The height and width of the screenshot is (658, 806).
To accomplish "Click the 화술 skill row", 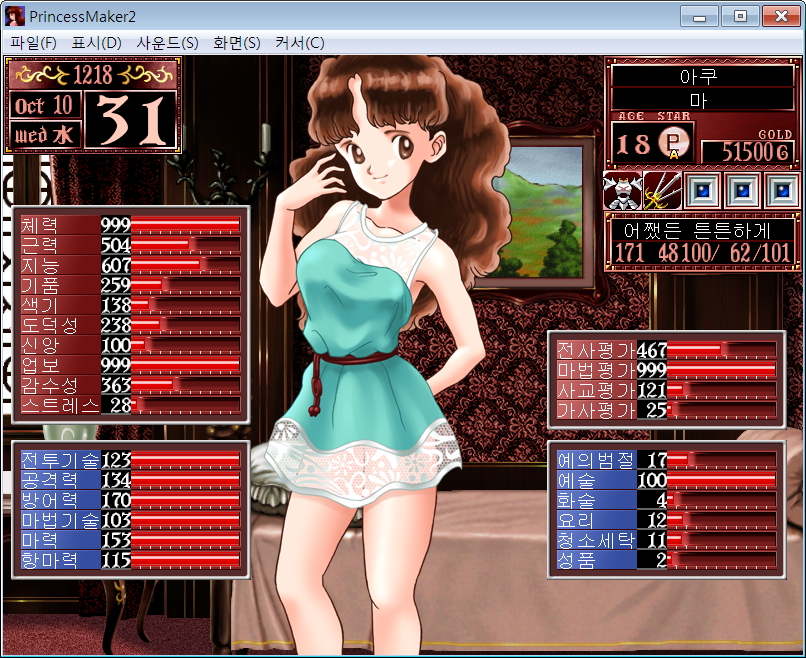I will click(x=667, y=500).
